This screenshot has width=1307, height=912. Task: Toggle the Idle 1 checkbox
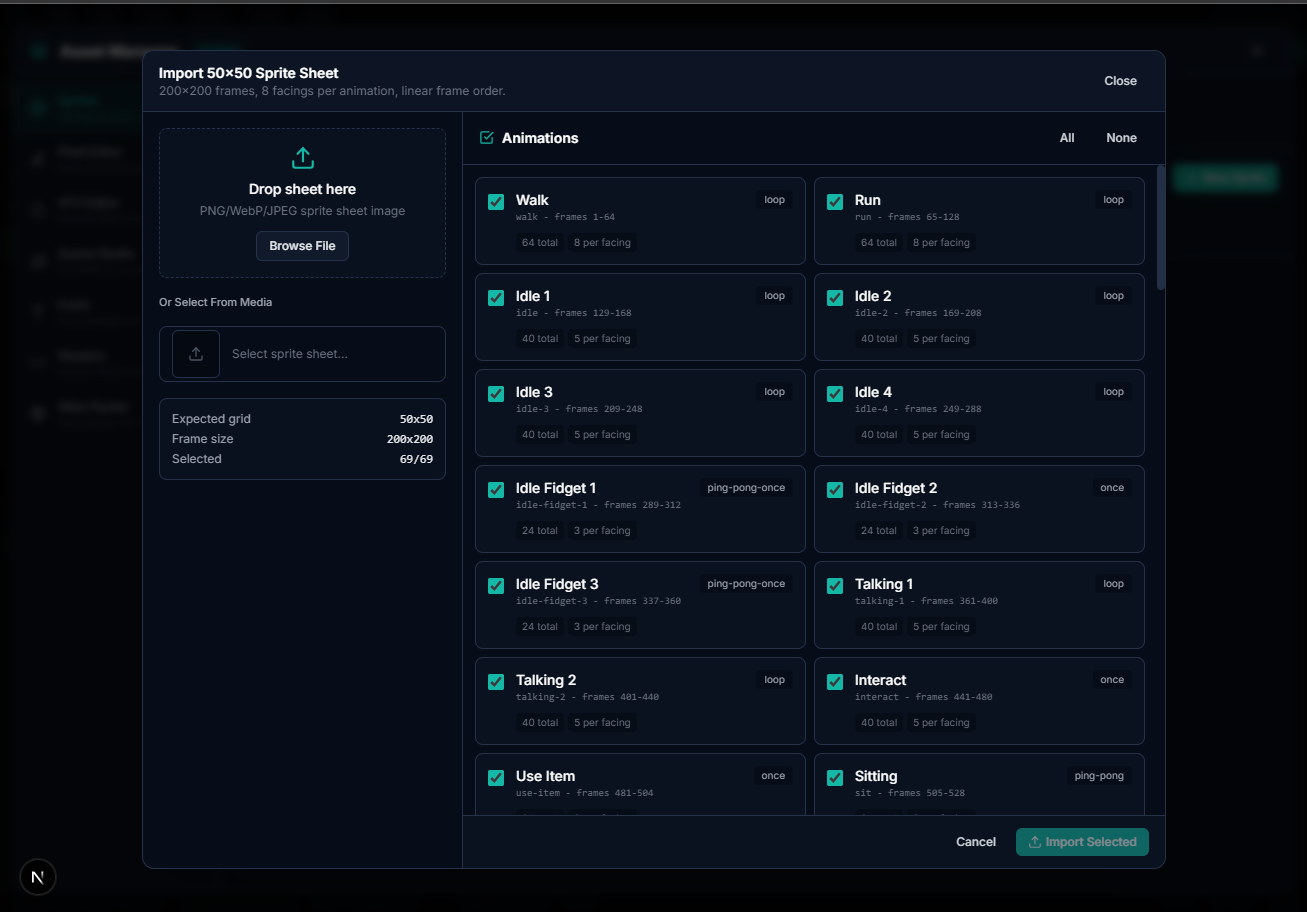coord(496,298)
